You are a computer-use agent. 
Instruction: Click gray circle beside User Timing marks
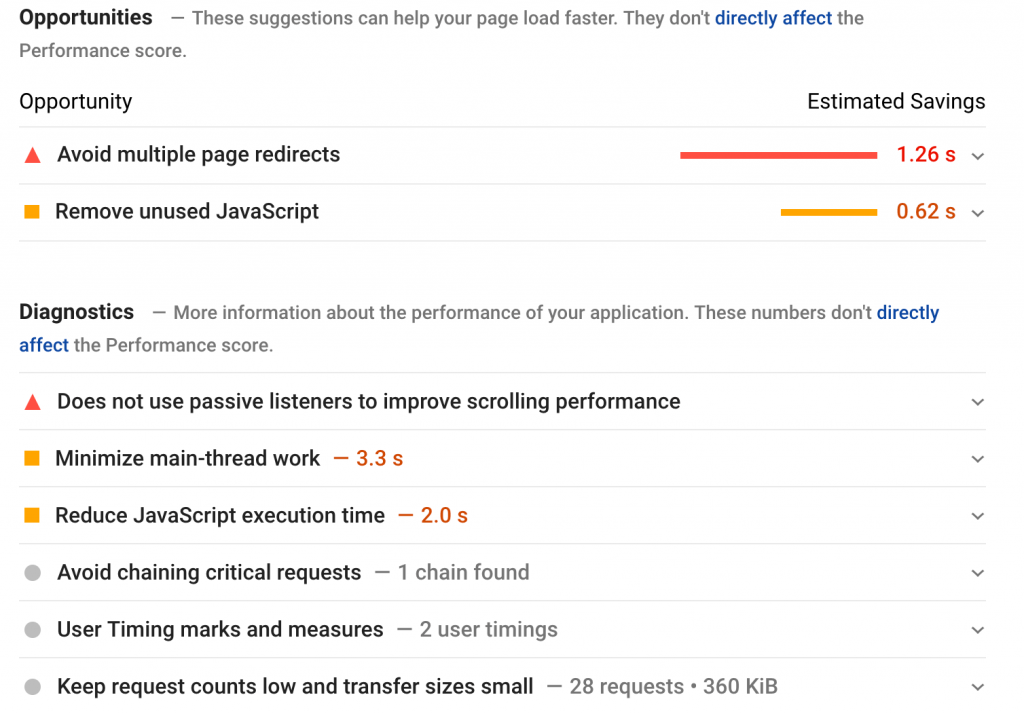32,630
